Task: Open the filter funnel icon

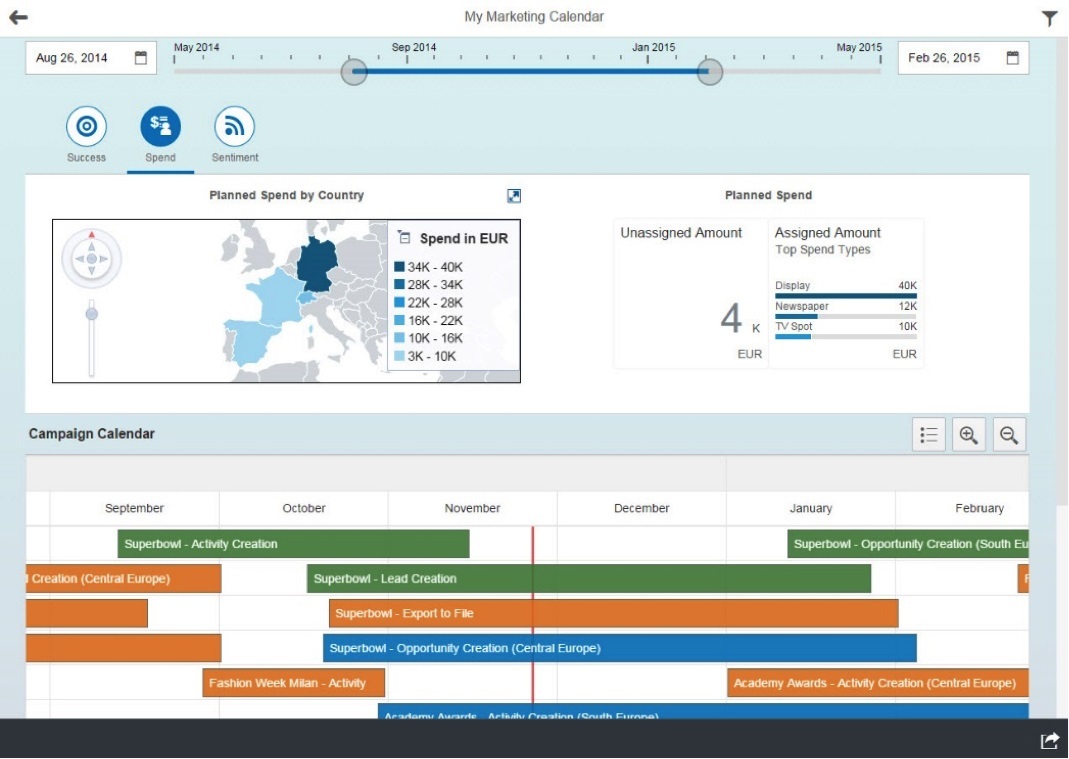Action: tap(1049, 18)
